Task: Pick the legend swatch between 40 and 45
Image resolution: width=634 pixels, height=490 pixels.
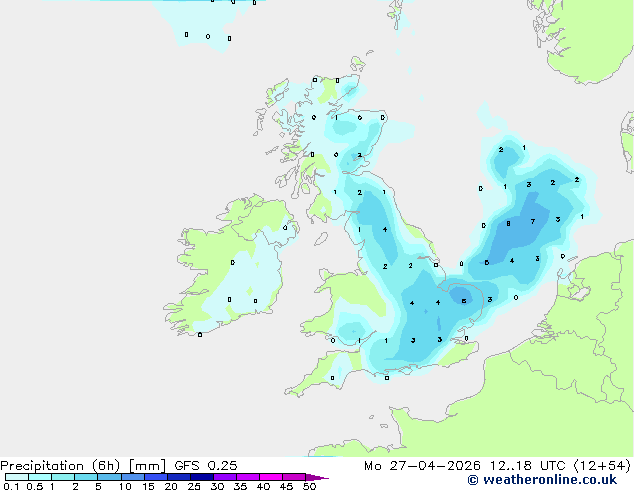Action: pyautogui.click(x=271, y=477)
